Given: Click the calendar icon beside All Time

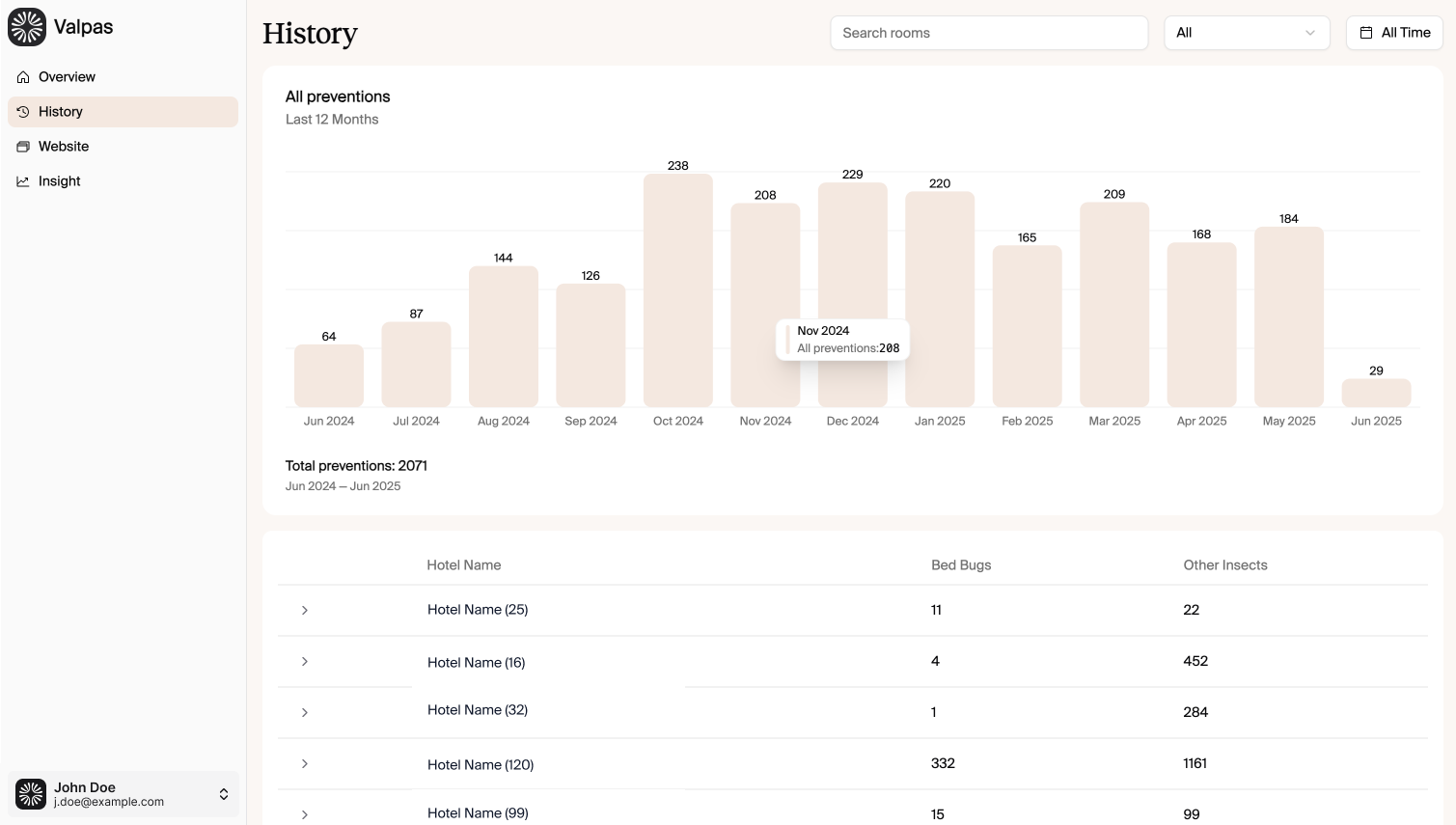Looking at the screenshot, I should (1366, 33).
